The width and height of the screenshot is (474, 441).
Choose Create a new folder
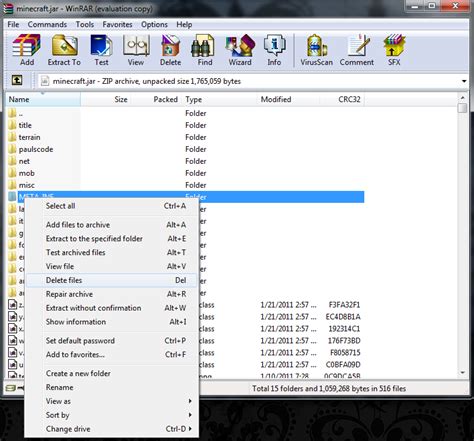[x=112, y=373]
